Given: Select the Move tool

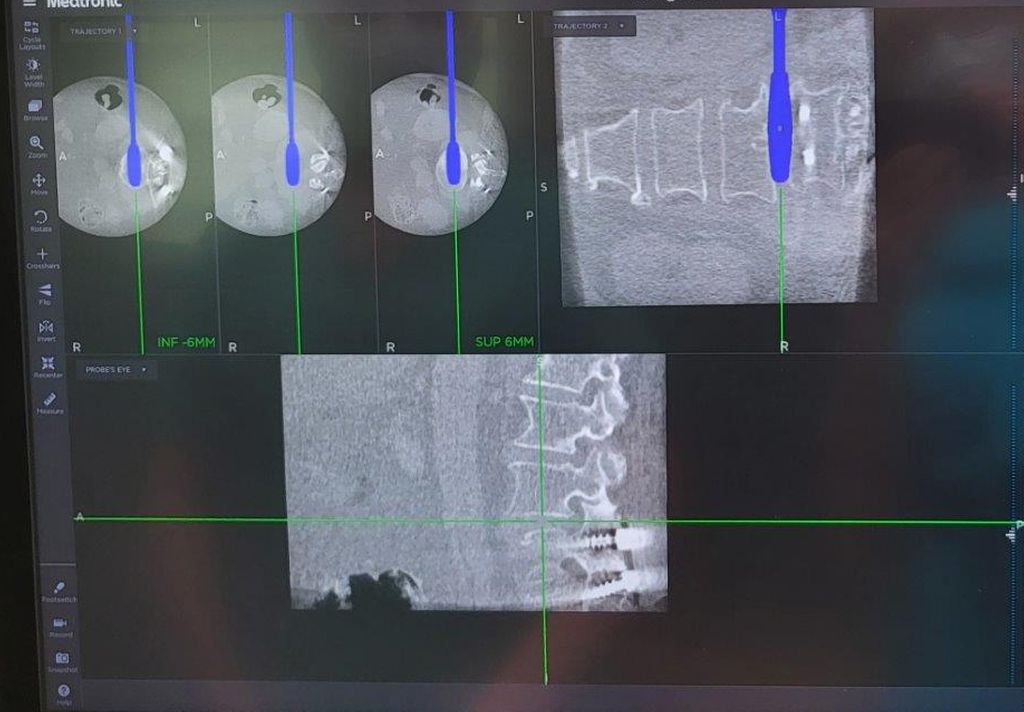Looking at the screenshot, I should click(x=39, y=182).
